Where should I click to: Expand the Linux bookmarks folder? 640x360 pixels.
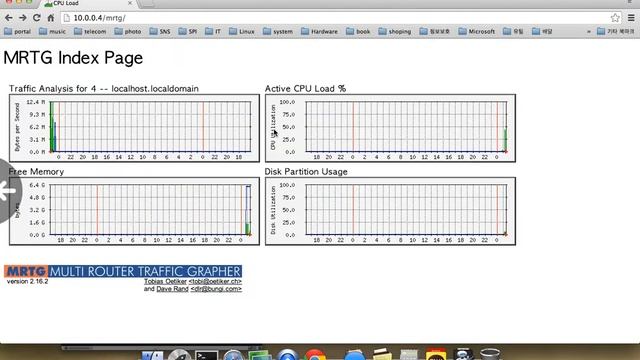(x=242, y=31)
